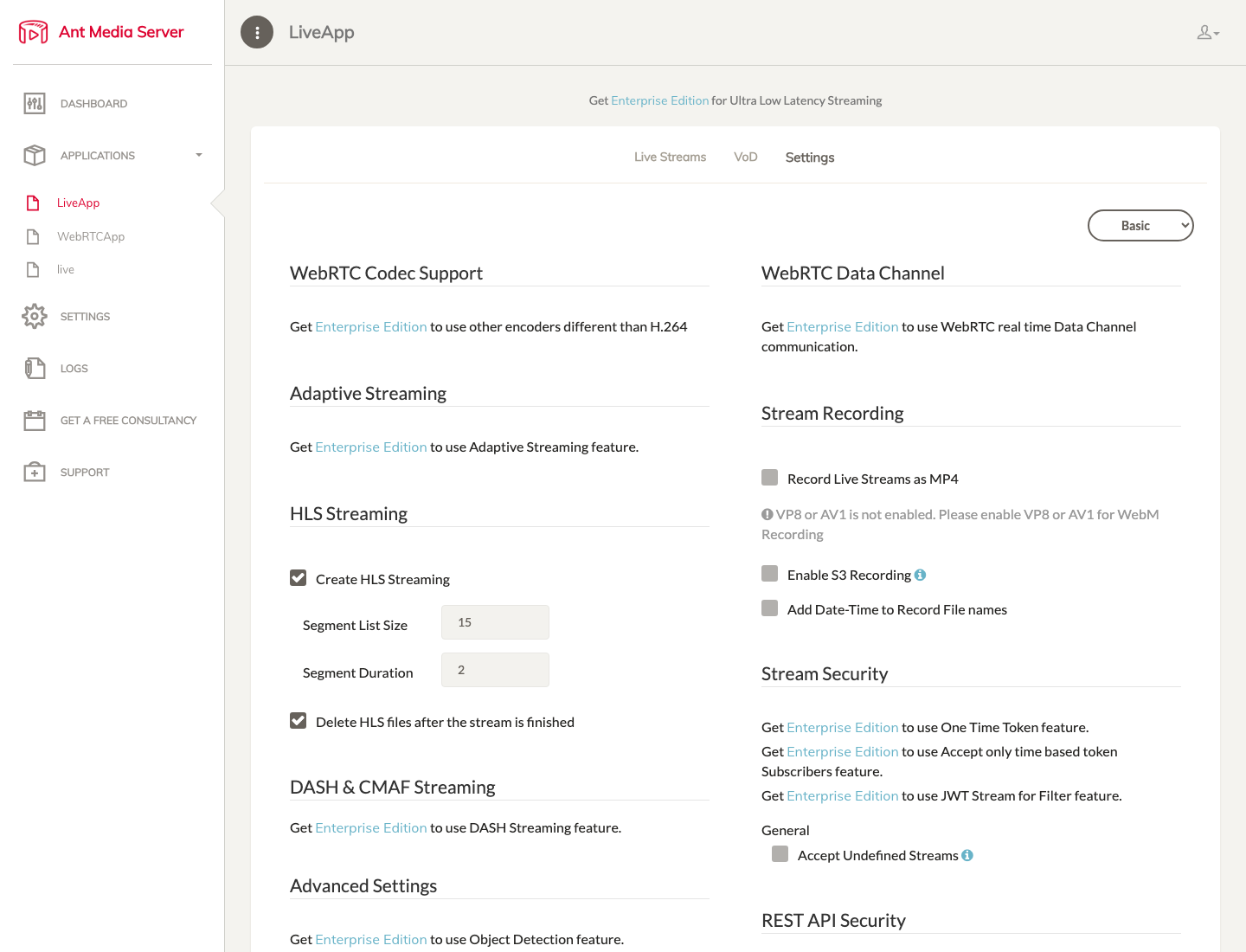This screenshot has width=1246, height=952.
Task: Click Enterprise Edition link for Object Detection
Action: tap(371, 939)
